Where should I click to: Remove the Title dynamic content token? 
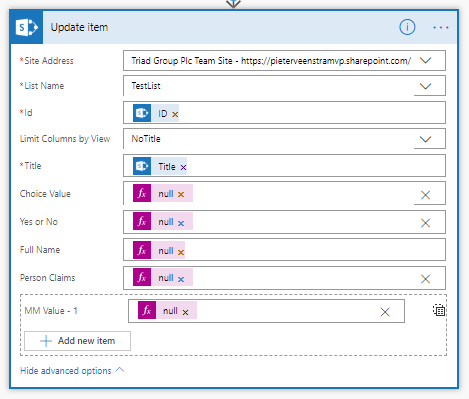pyautogui.click(x=183, y=167)
